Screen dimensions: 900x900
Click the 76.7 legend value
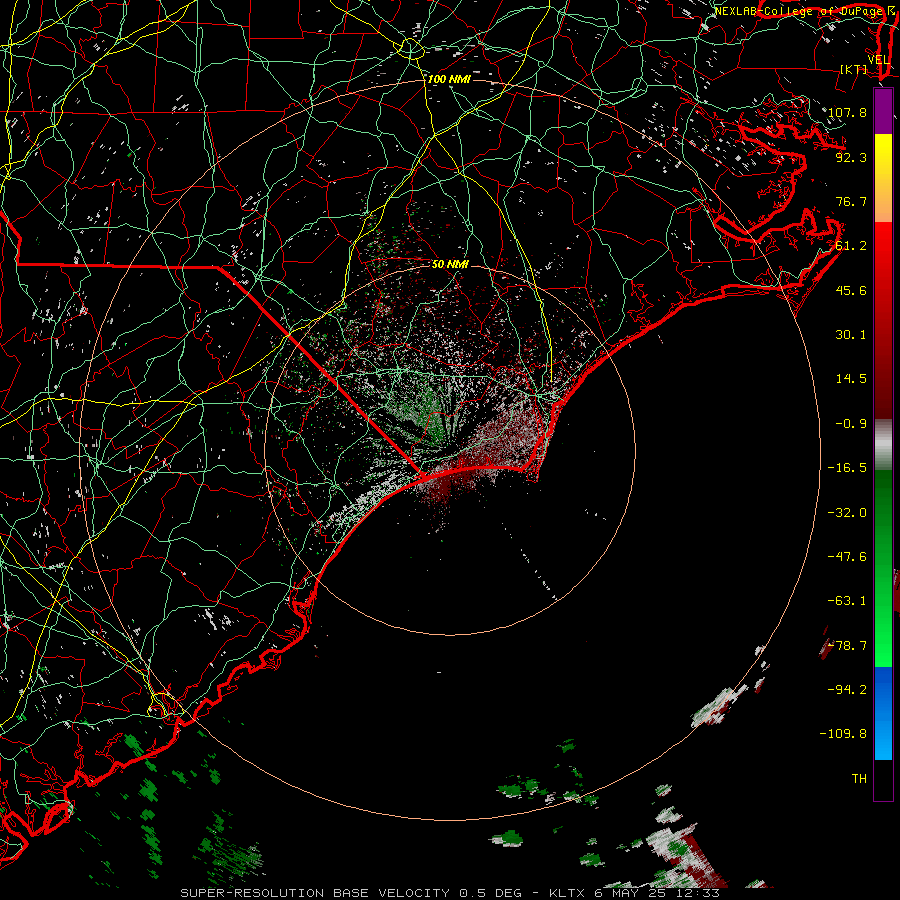pos(851,201)
